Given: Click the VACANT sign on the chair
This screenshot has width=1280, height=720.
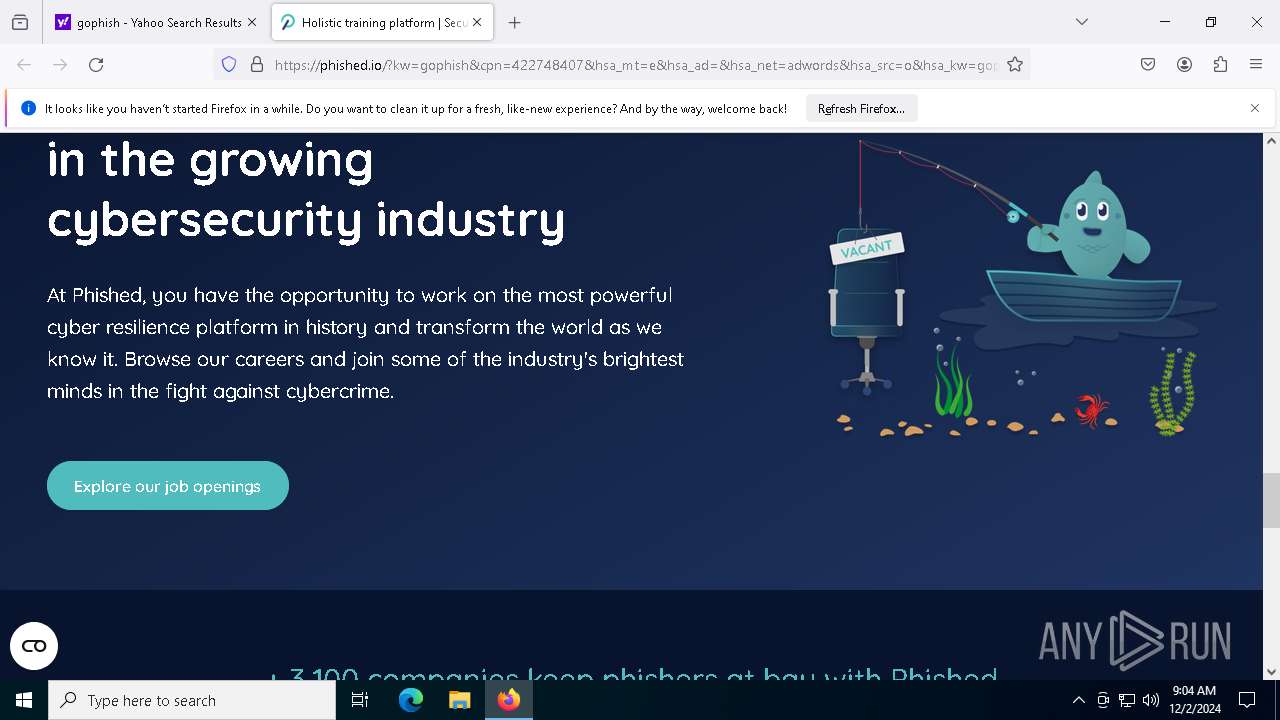Looking at the screenshot, I should coord(866,249).
